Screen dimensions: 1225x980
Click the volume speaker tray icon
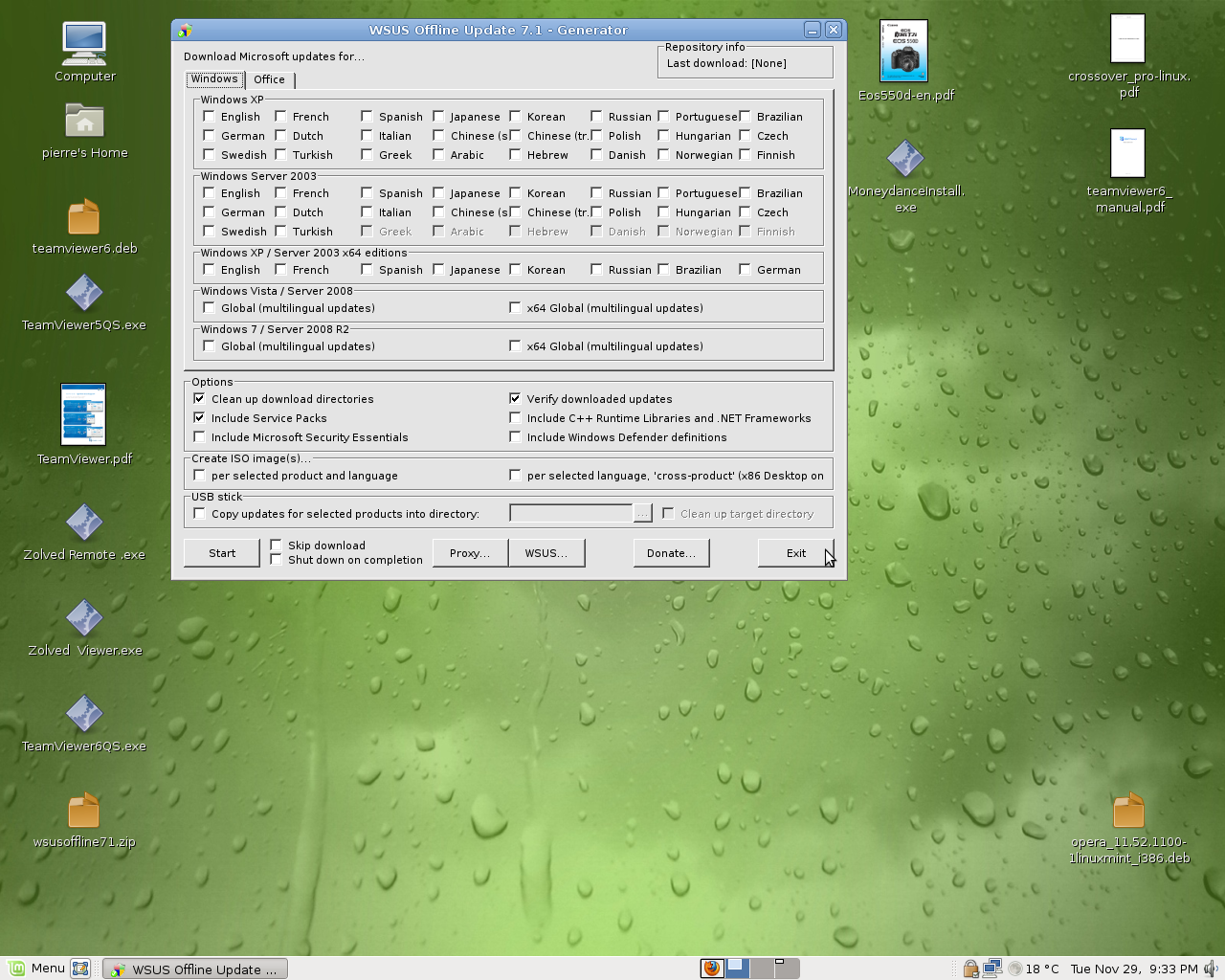click(x=1210, y=969)
